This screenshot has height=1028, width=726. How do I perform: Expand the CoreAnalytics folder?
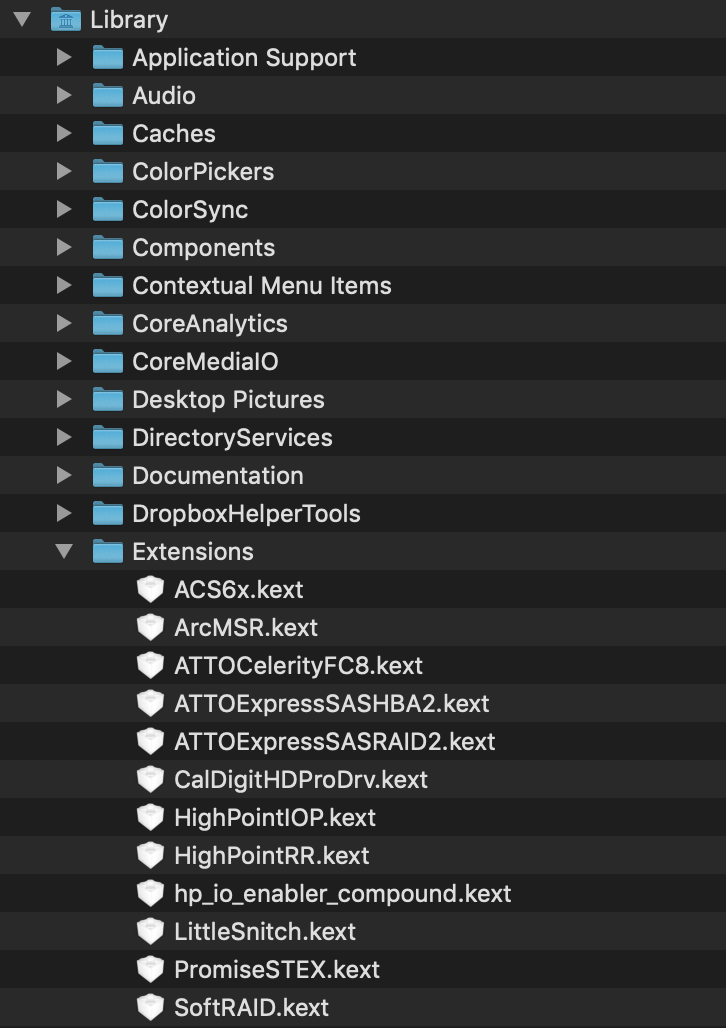[x=64, y=323]
